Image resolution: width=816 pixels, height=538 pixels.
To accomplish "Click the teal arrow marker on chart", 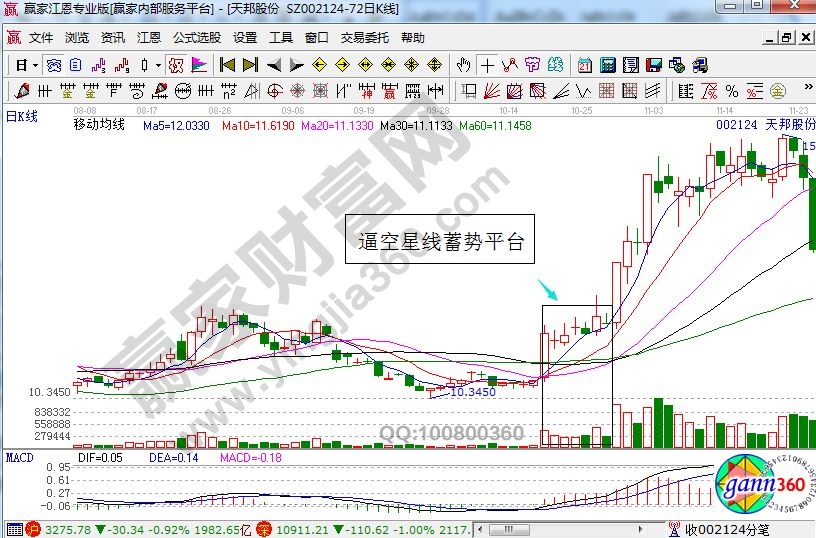I will [548, 290].
